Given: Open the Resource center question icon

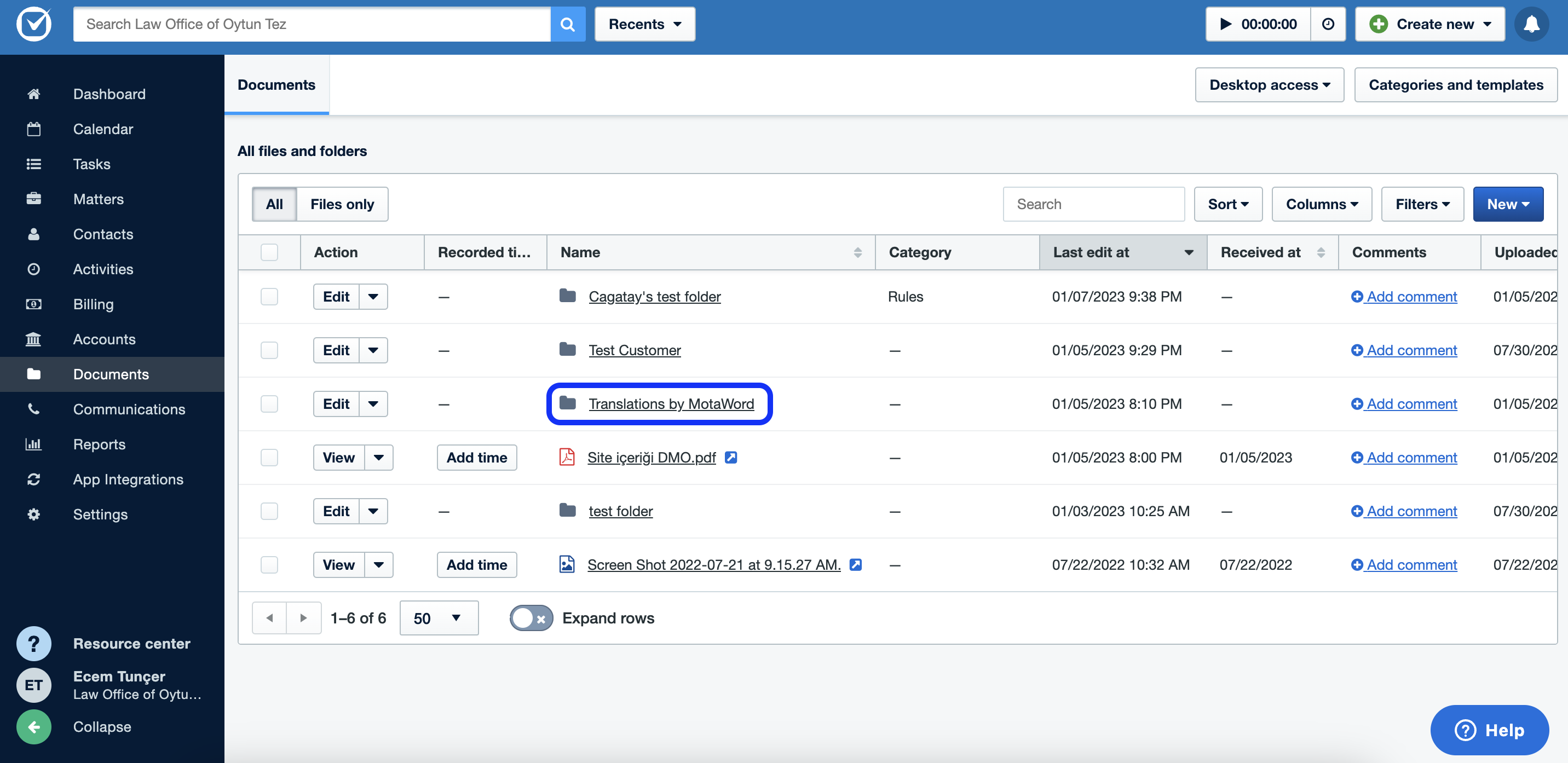Looking at the screenshot, I should tap(33, 643).
